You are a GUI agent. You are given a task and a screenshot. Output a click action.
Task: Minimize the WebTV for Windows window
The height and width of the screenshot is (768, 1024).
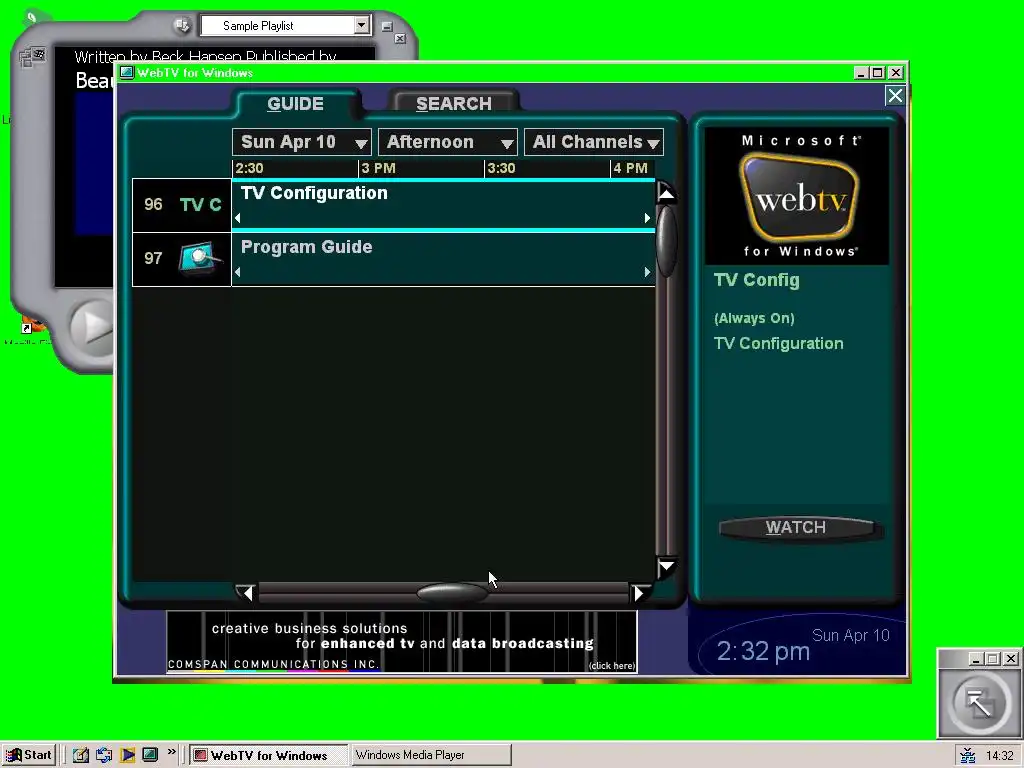(861, 72)
